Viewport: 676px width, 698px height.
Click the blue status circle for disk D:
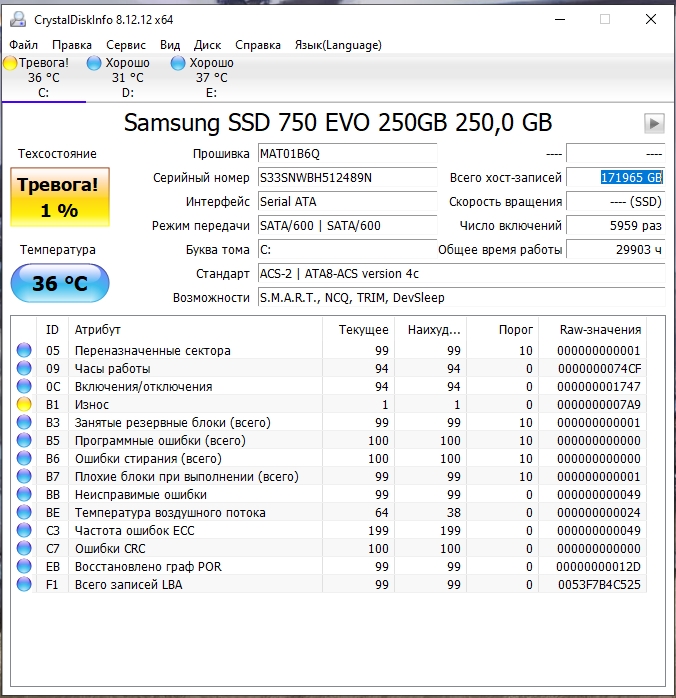(94, 63)
